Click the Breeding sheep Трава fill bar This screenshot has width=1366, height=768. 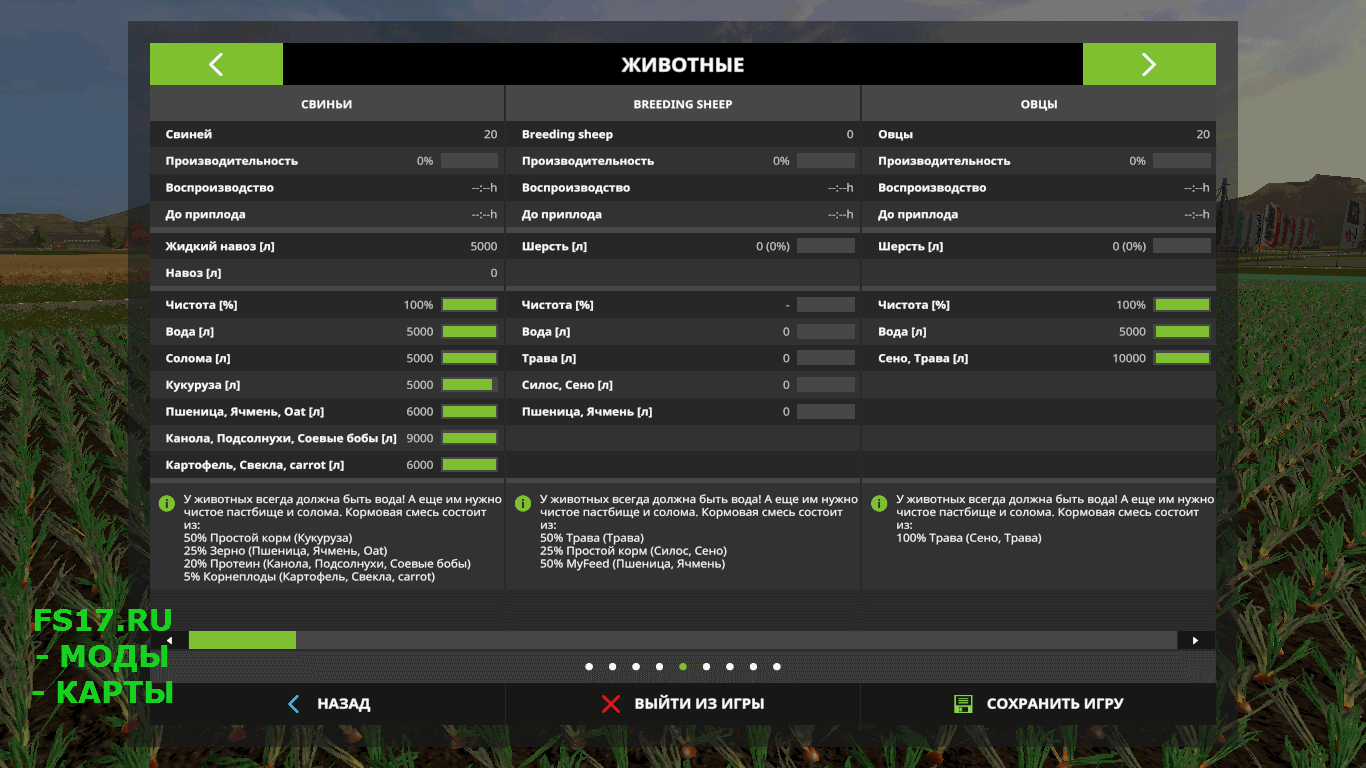826,358
